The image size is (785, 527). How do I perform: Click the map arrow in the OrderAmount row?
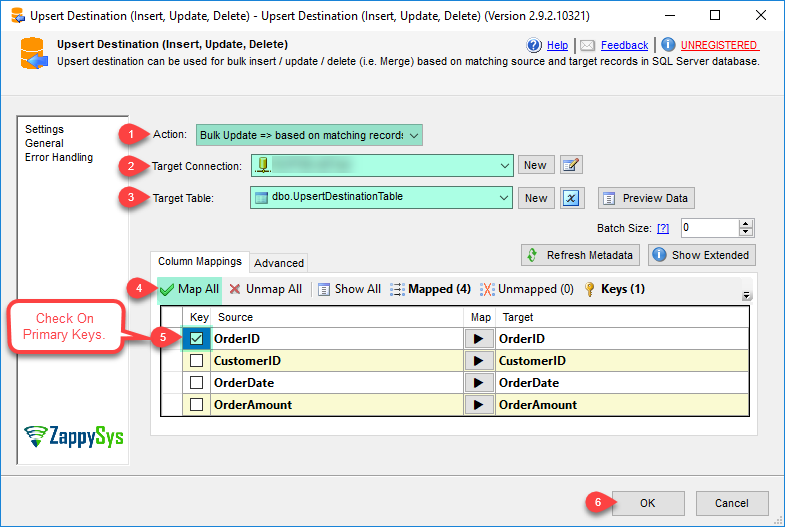point(479,405)
